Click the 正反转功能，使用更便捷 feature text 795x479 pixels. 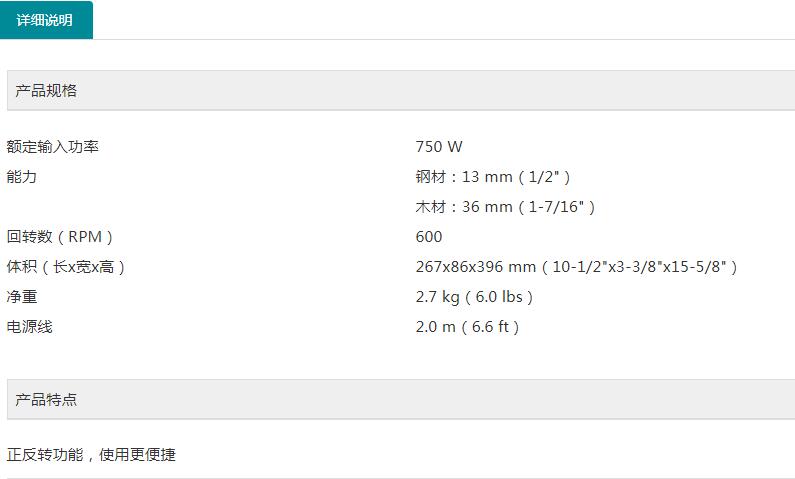pyautogui.click(x=91, y=454)
